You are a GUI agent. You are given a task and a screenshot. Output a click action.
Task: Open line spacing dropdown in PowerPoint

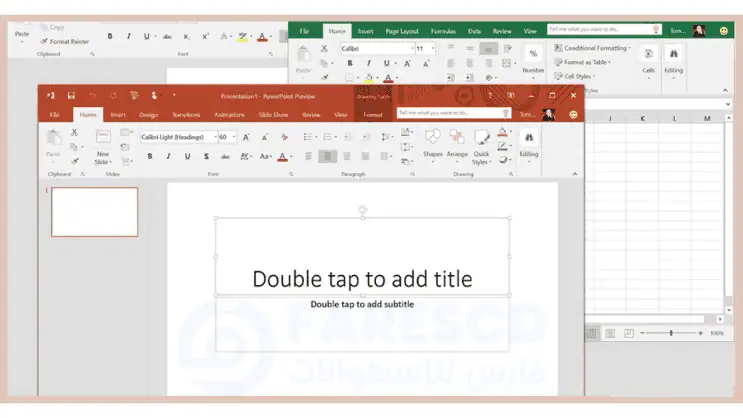387,137
